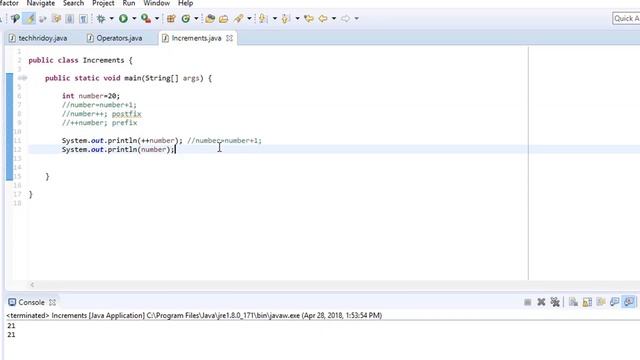Image resolution: width=640 pixels, height=360 pixels.
Task: Open the Forward history dropdown arrow
Action: 356,18
